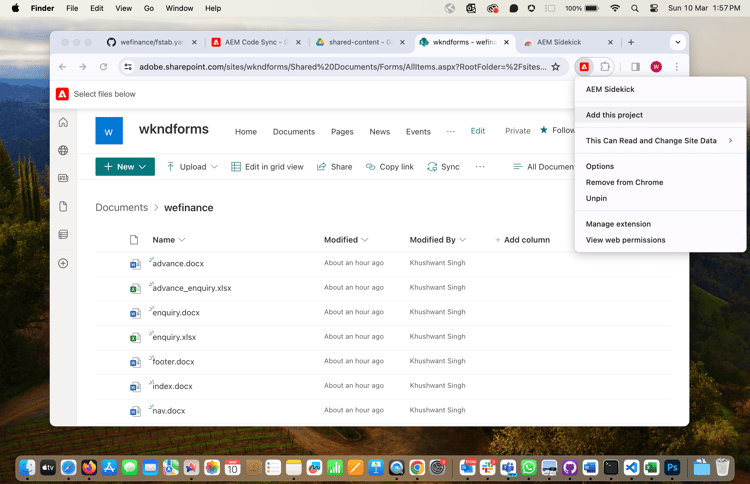Click the wkndforms site logo tile
This screenshot has width=750, height=484.
(109, 131)
